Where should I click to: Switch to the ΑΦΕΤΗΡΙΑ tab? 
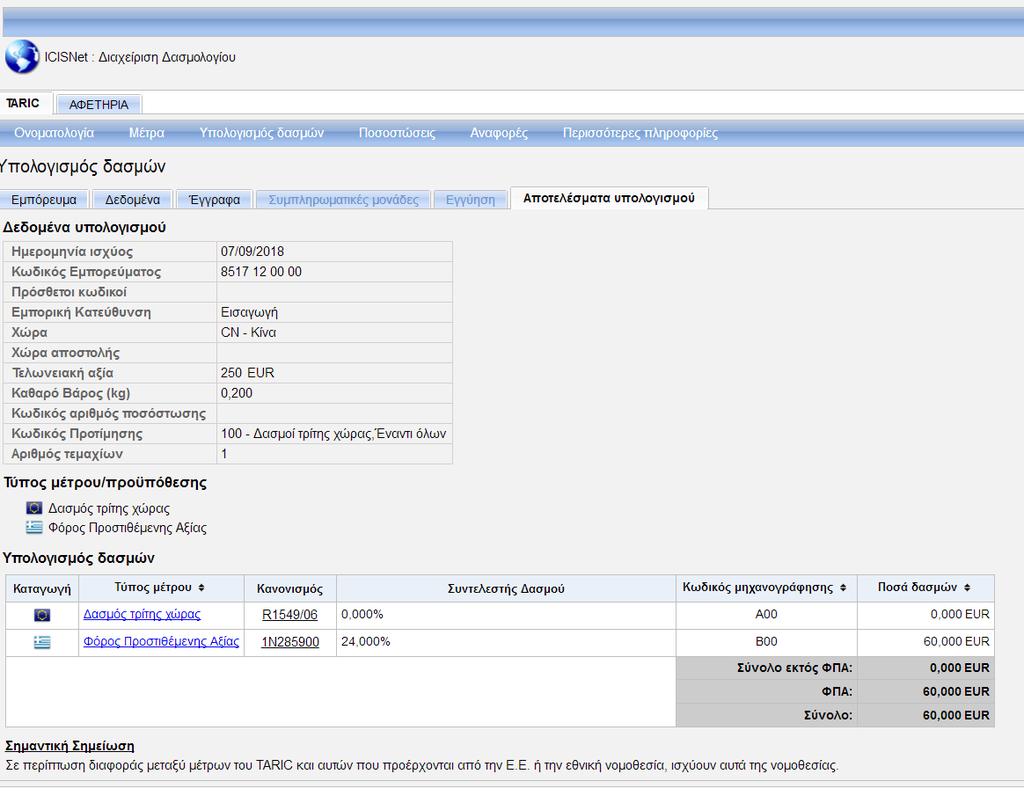coord(99,104)
